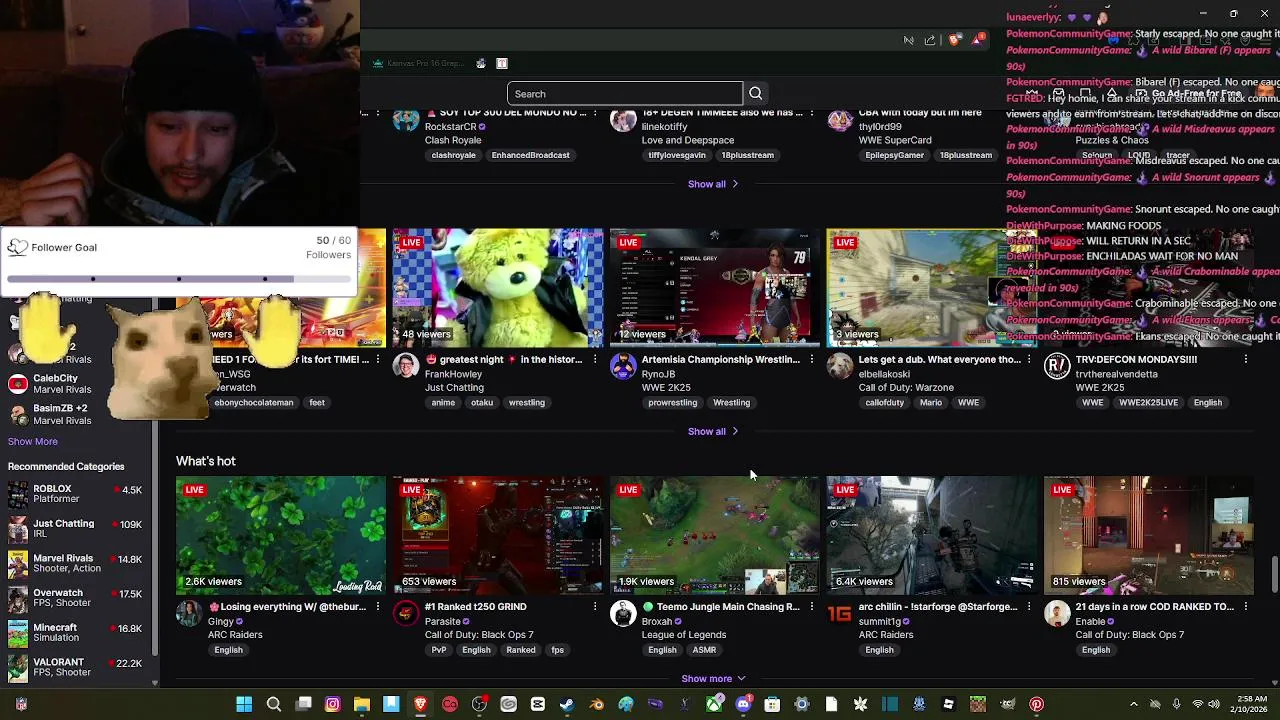Open options menu for Enable COD RANKED stream

[1246, 607]
